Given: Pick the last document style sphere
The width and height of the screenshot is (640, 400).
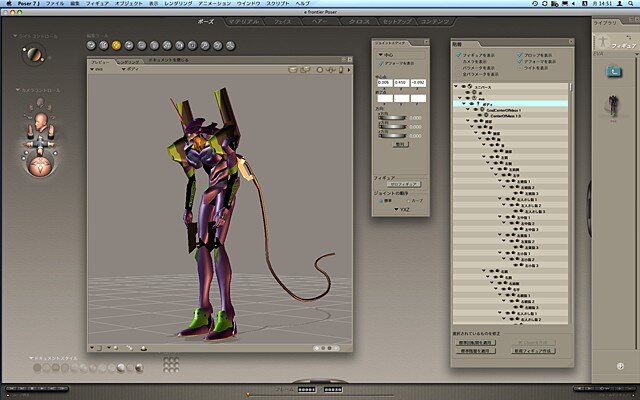Looking at the screenshot, I should (x=139, y=368).
